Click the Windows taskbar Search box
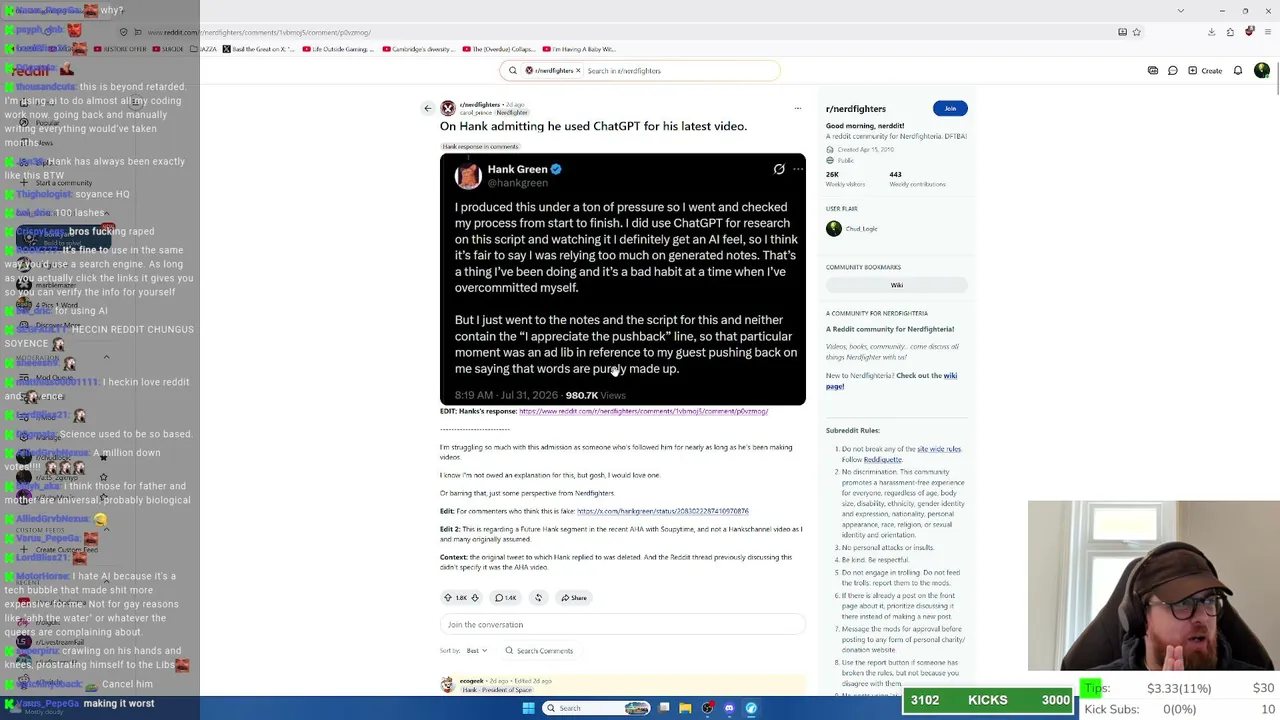The width and height of the screenshot is (1280, 720). 597,708
